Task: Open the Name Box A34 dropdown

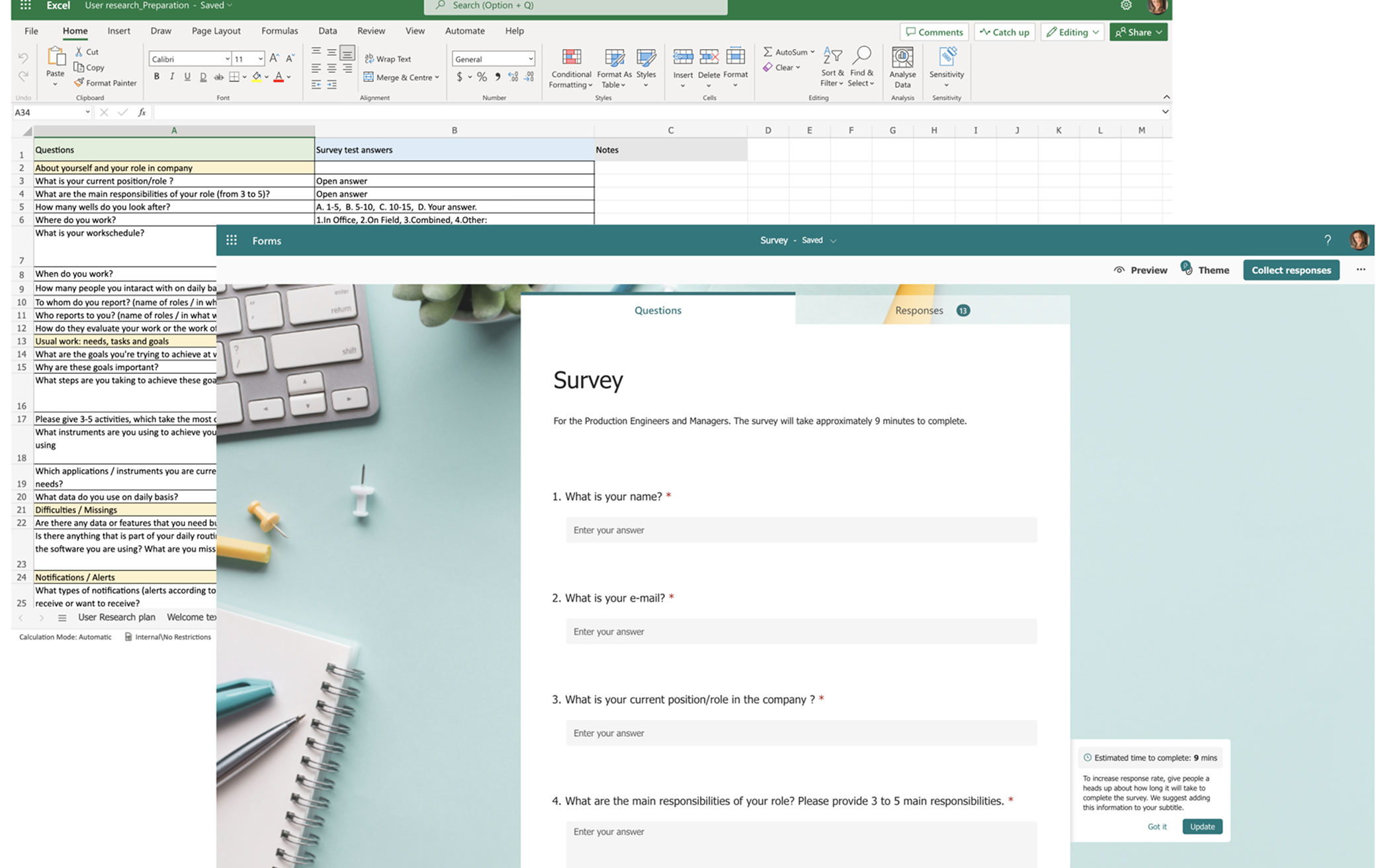Action: coord(87,112)
